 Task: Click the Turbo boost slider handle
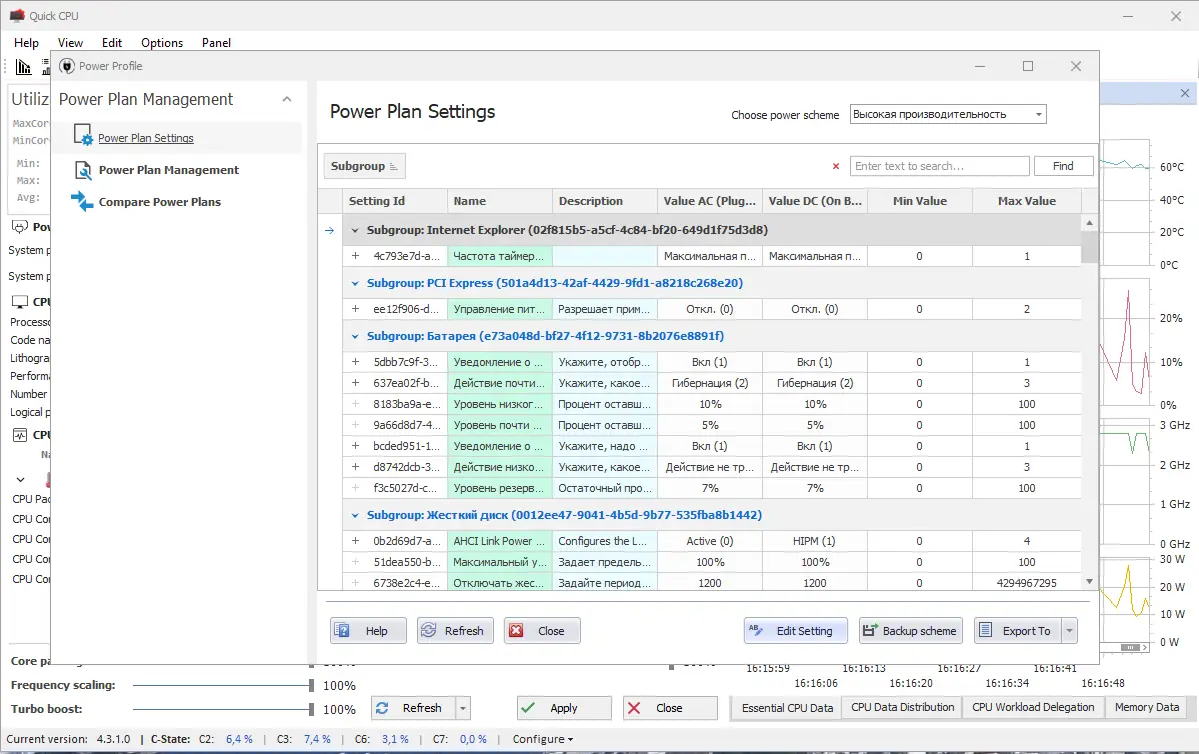coord(311,709)
